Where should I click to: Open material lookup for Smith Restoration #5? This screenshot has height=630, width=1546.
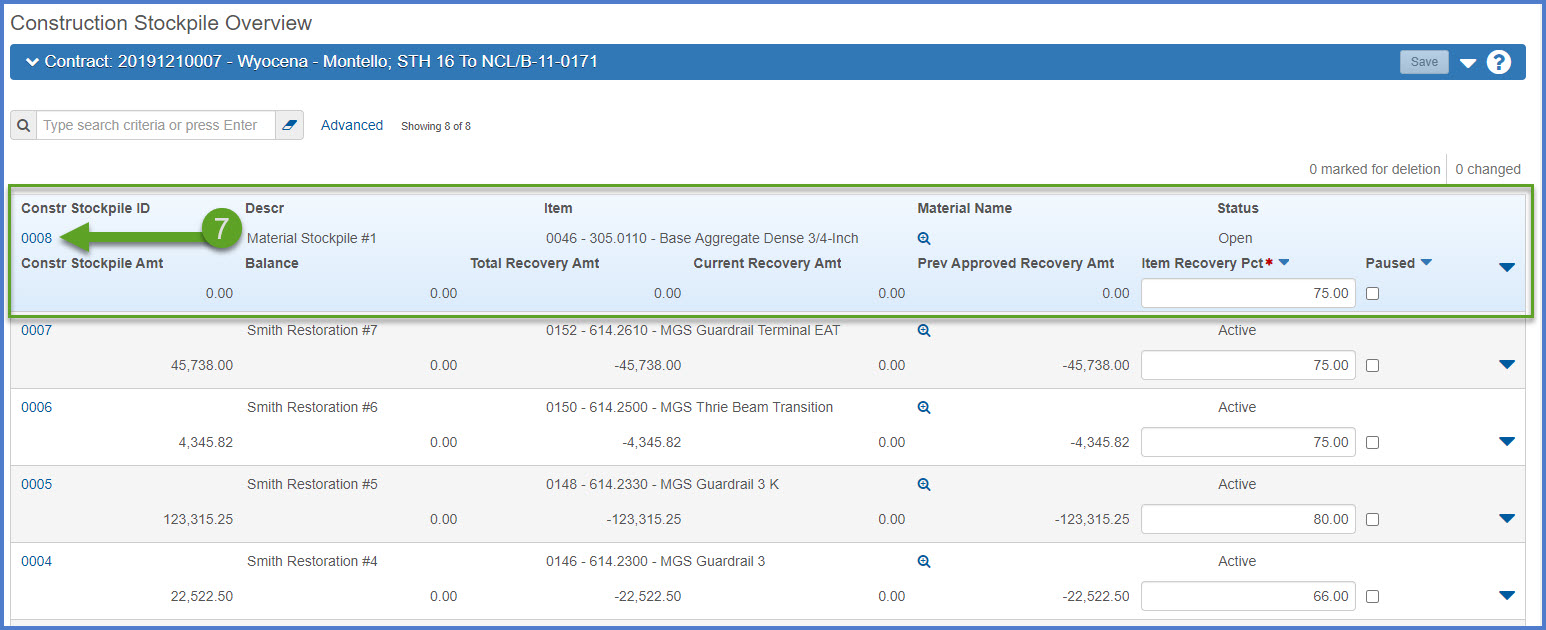click(x=924, y=485)
